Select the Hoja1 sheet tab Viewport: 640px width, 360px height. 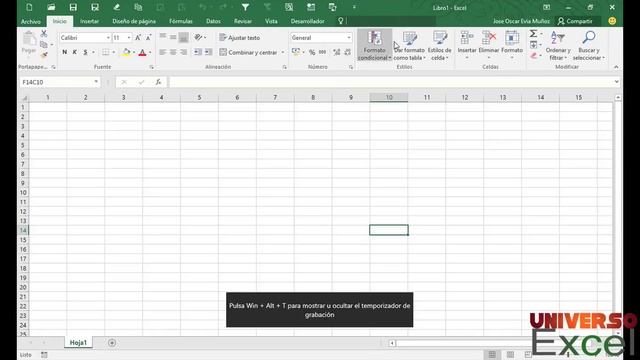78,342
